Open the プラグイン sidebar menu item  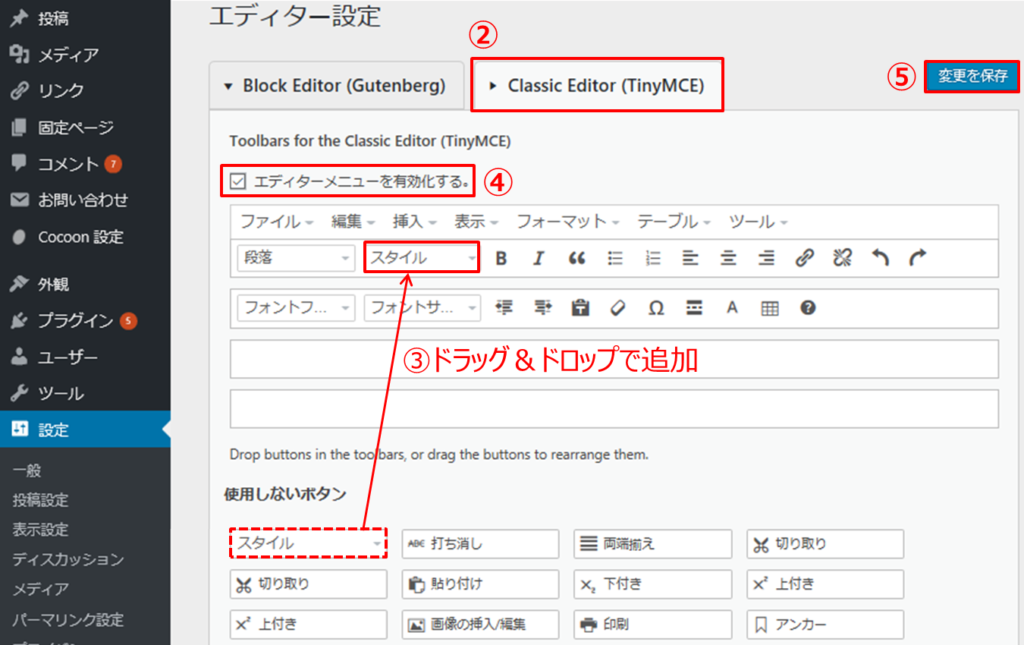(76, 320)
